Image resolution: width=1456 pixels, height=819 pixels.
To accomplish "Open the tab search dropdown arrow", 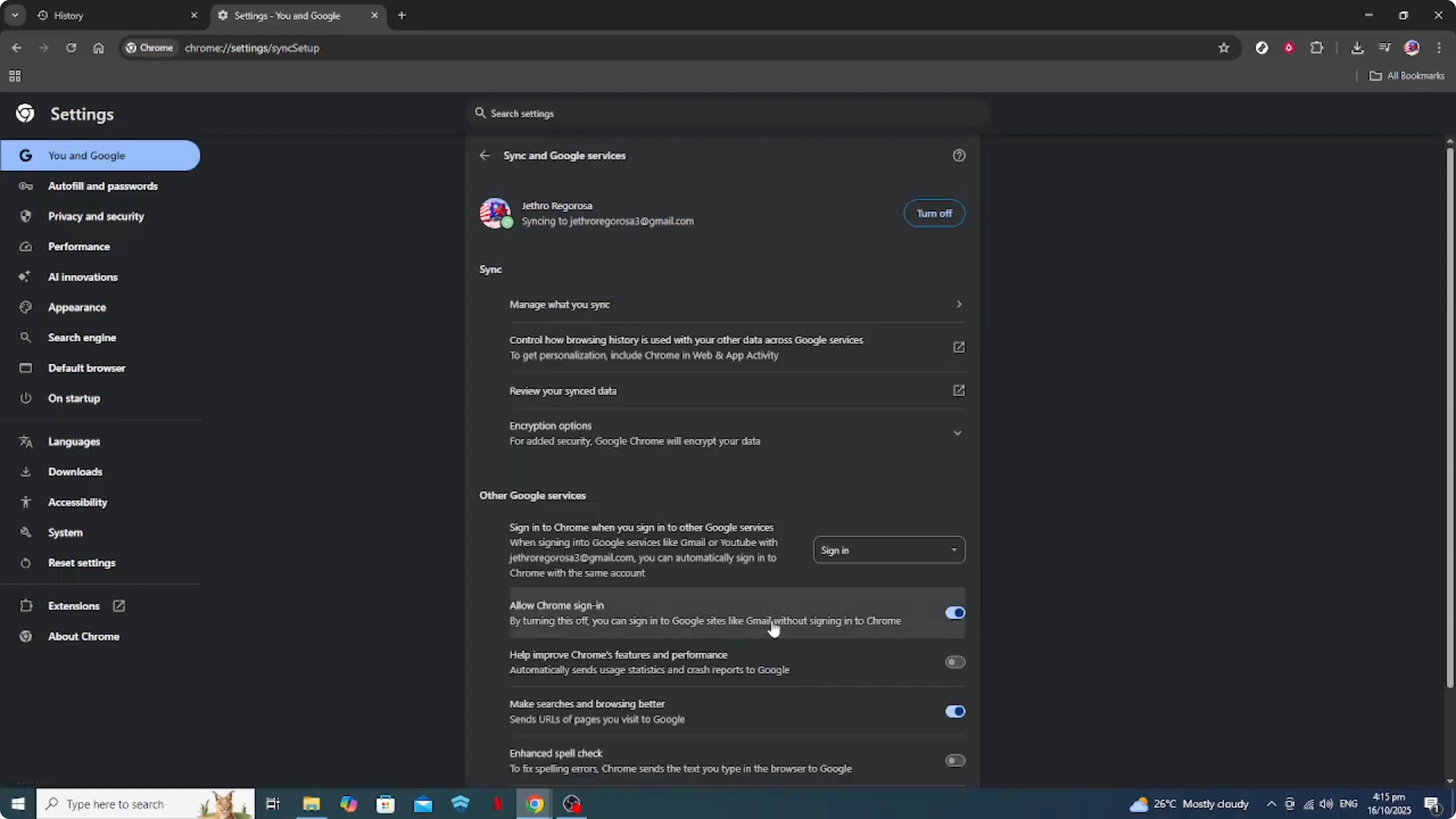I will [15, 15].
